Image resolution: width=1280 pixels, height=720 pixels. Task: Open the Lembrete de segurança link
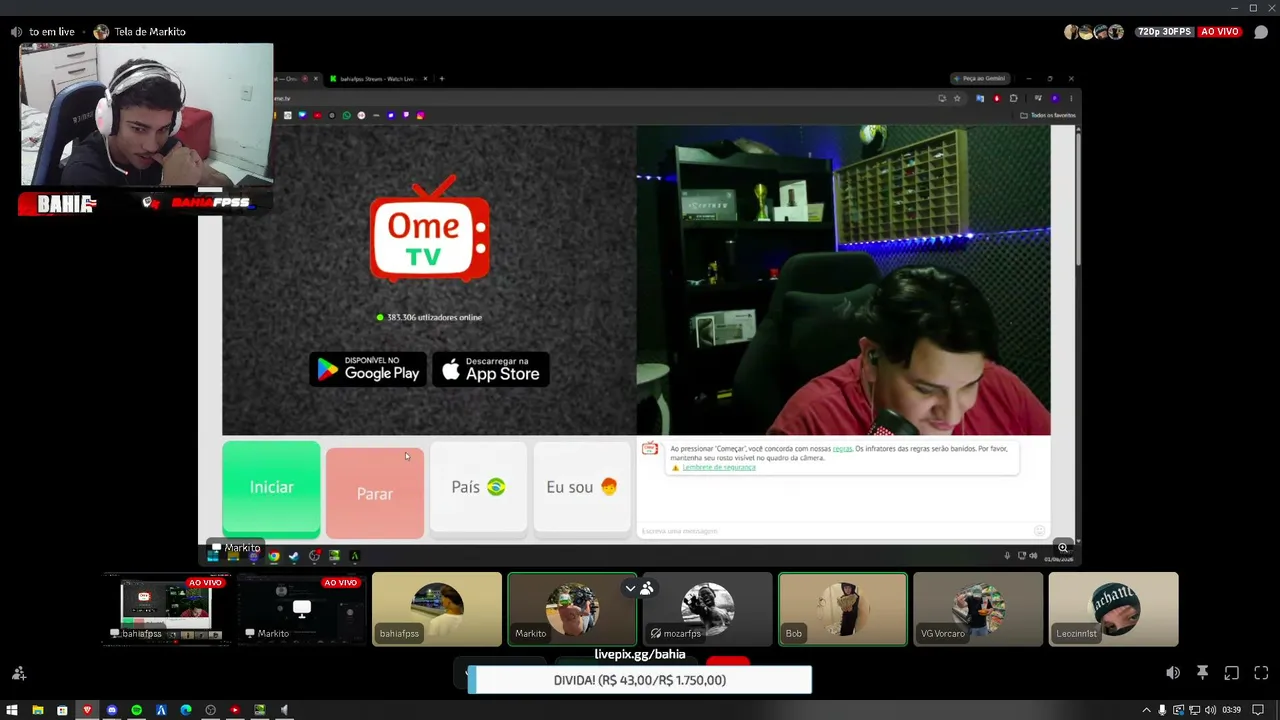point(718,467)
